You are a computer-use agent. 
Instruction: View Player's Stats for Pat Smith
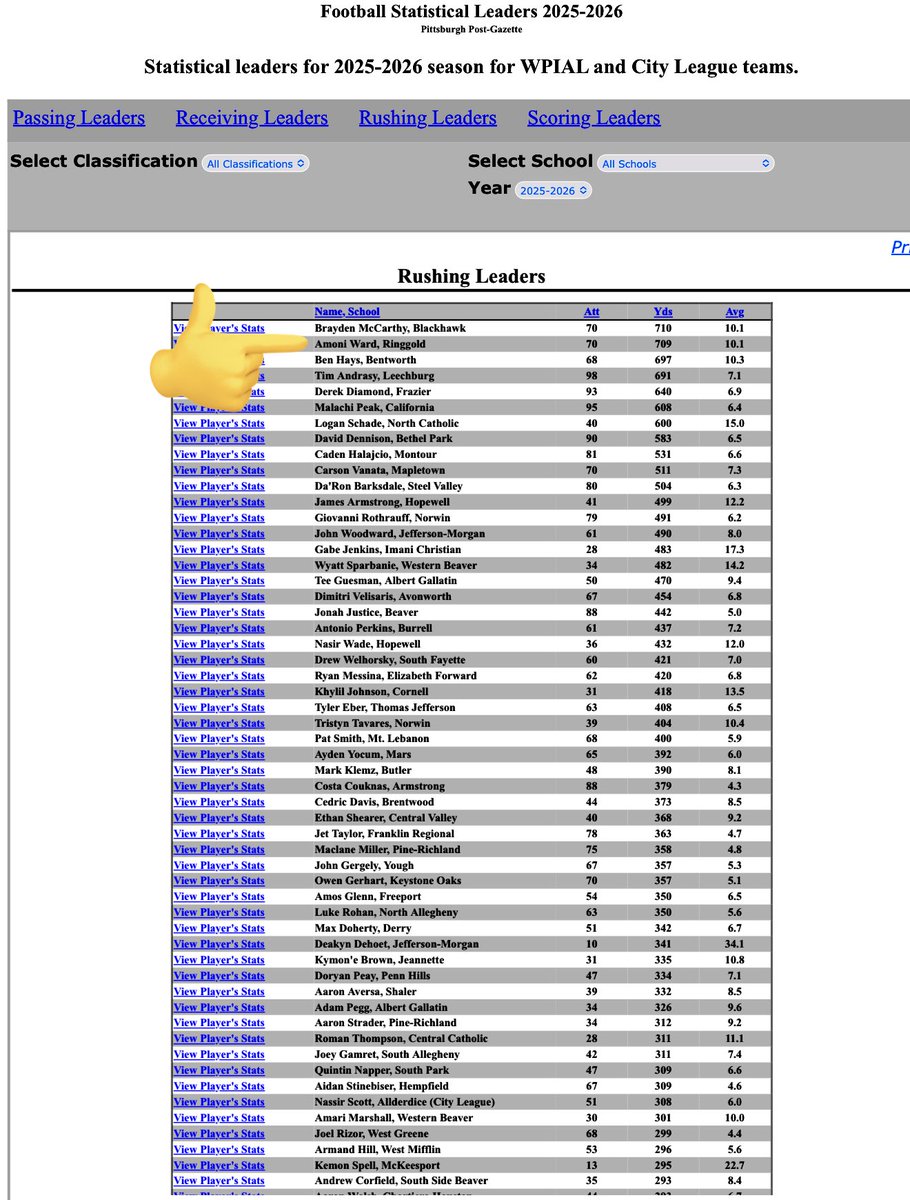point(219,738)
